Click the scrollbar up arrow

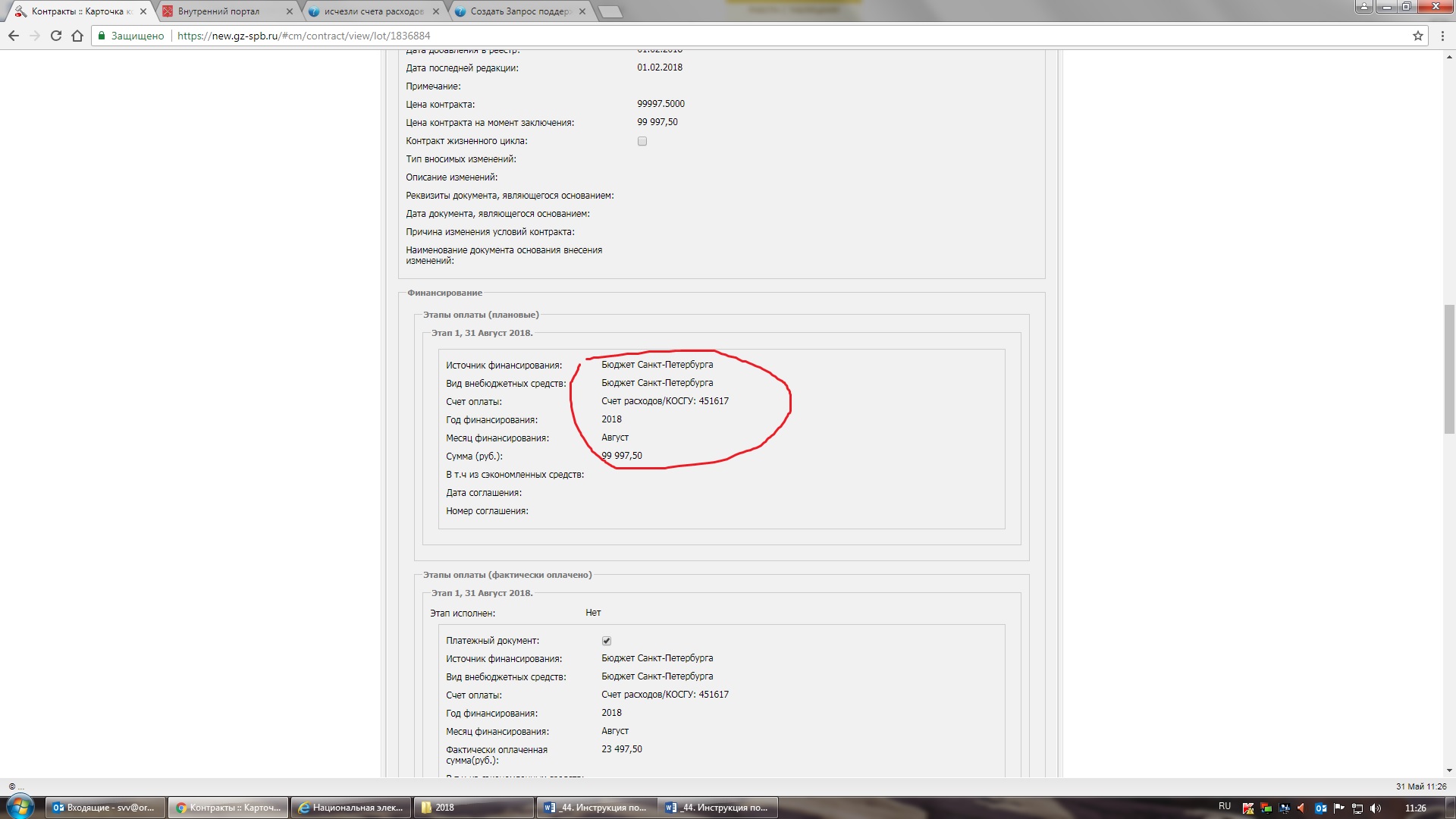point(1449,57)
